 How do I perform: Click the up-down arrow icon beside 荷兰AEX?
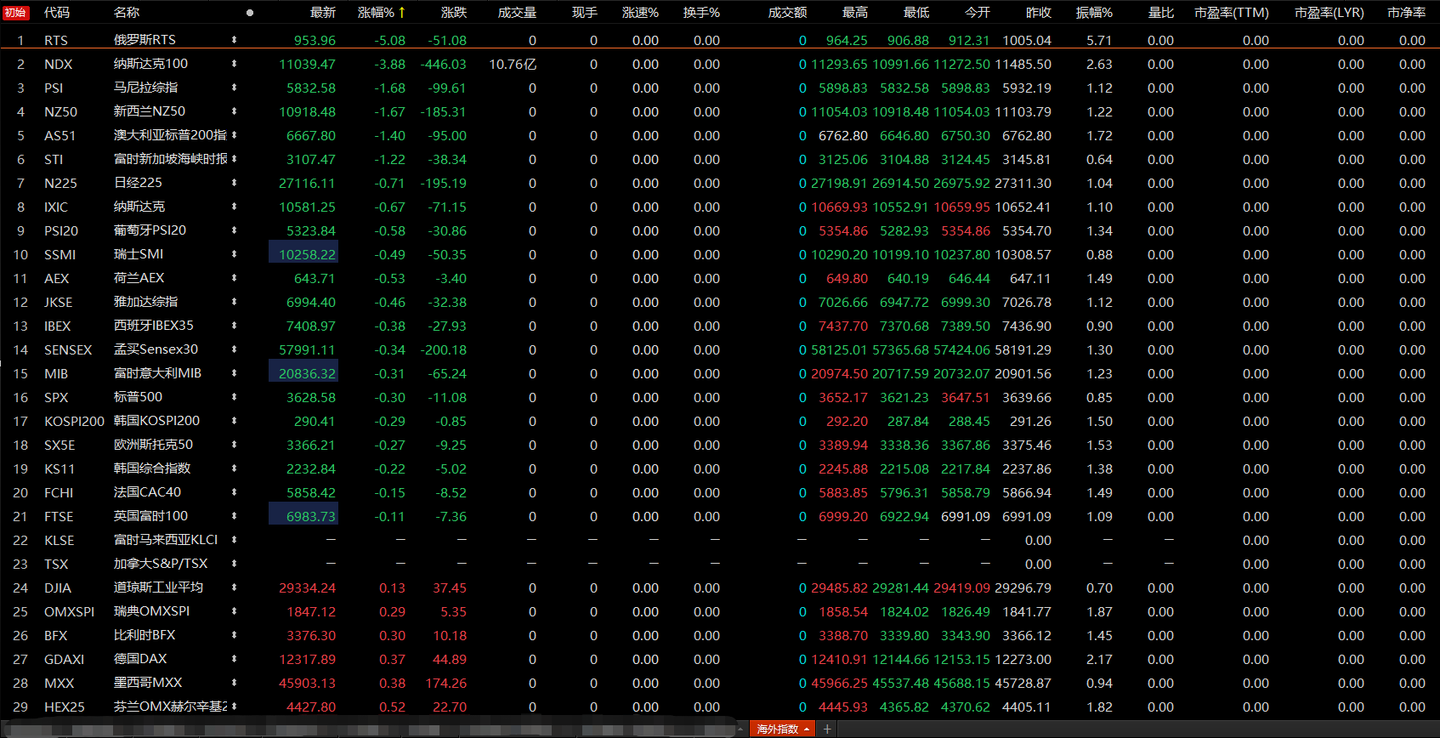234,278
